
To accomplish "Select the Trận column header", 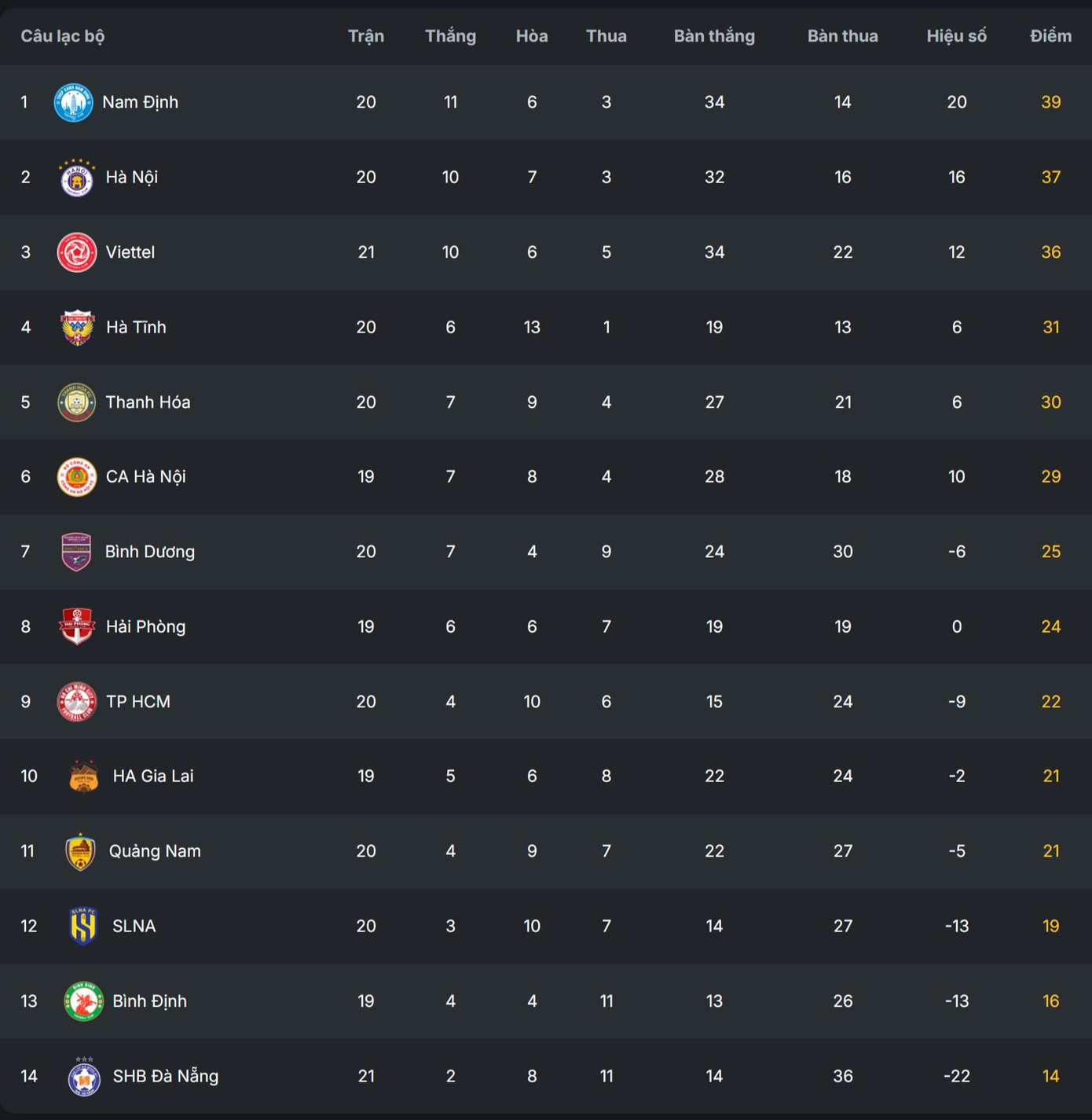I will [x=366, y=36].
